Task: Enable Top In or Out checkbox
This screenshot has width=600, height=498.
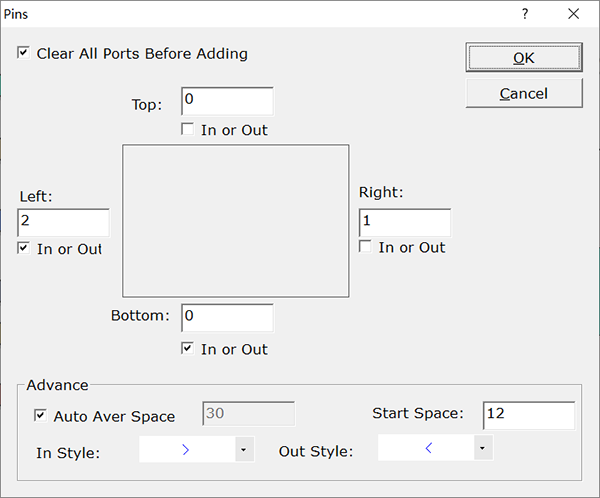Action: [x=188, y=129]
